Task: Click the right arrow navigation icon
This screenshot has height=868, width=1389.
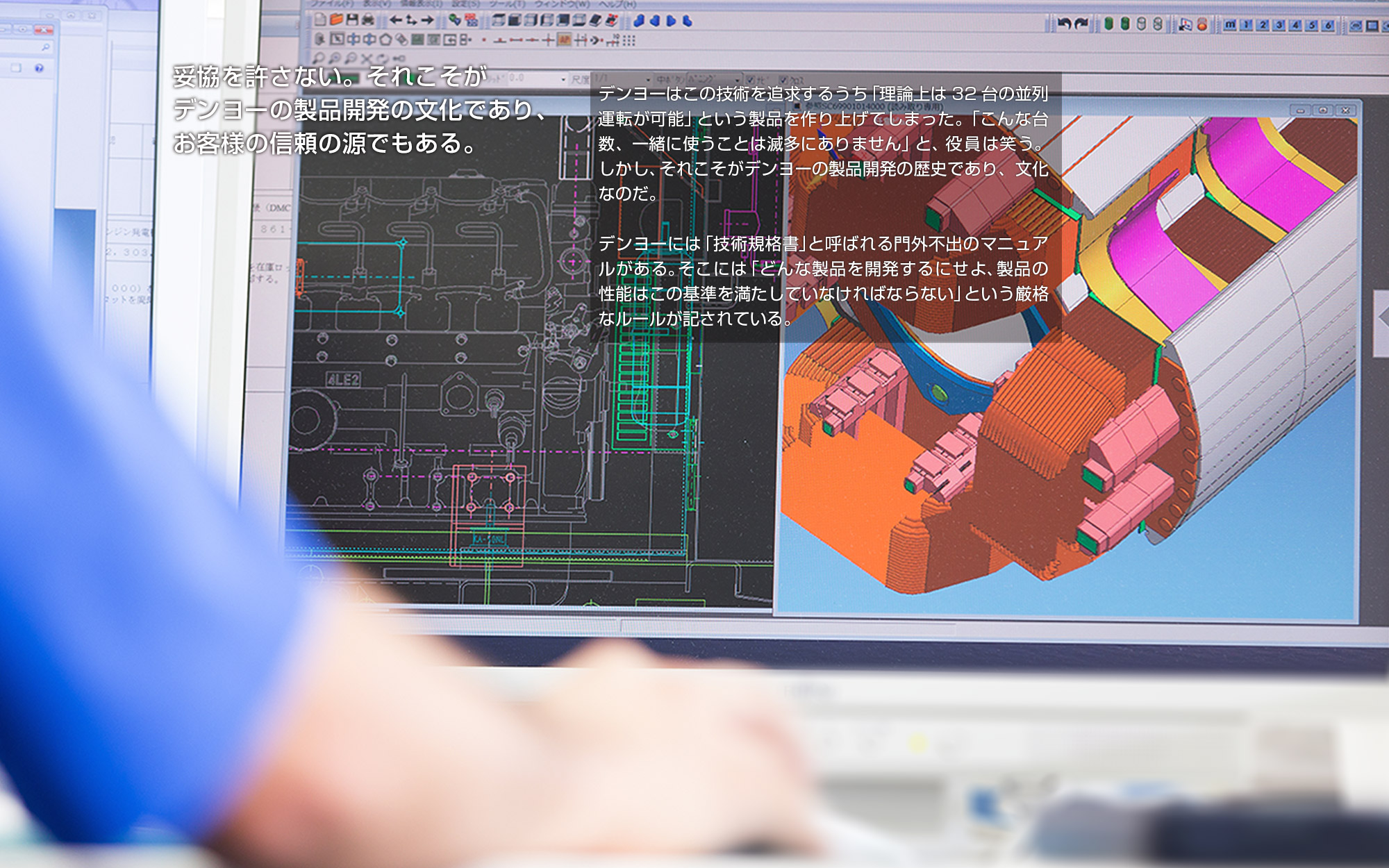Action: [427, 20]
